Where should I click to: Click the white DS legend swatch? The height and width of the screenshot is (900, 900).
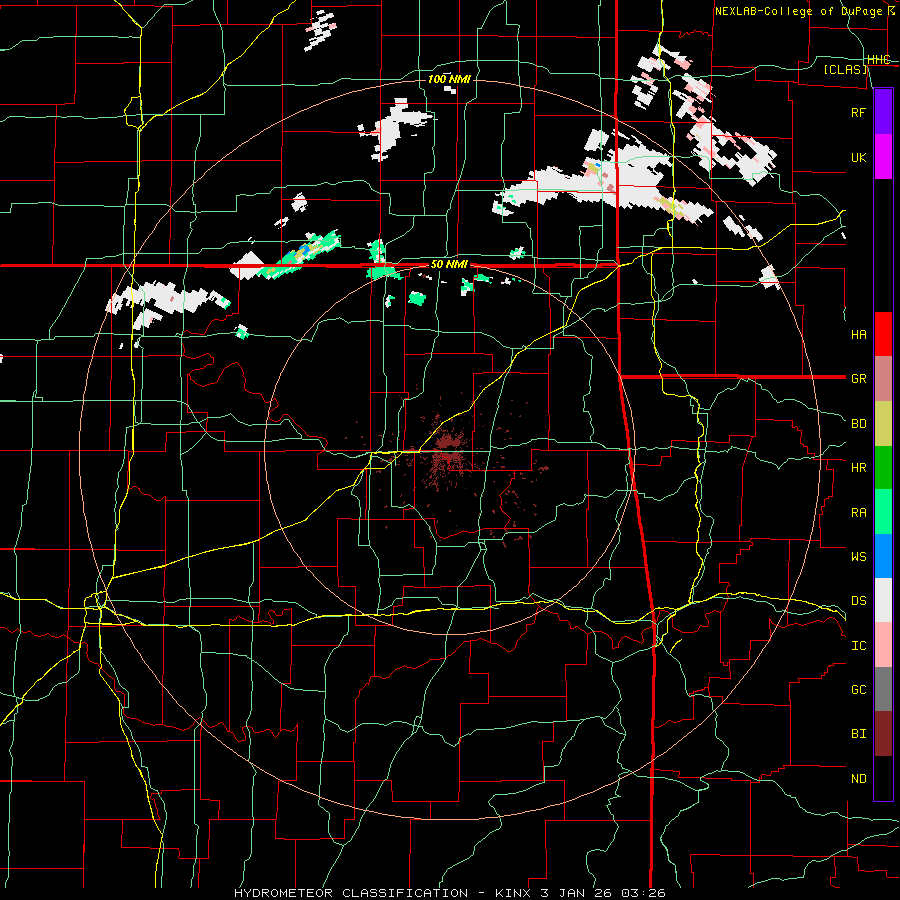click(x=883, y=600)
